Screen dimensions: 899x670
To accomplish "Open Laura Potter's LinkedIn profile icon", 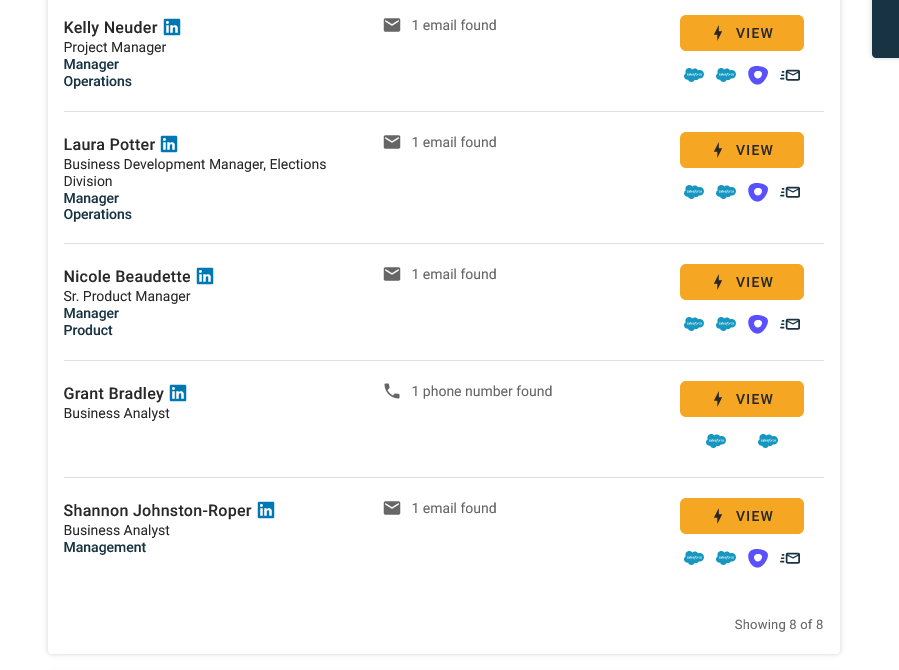I will tap(169, 144).
